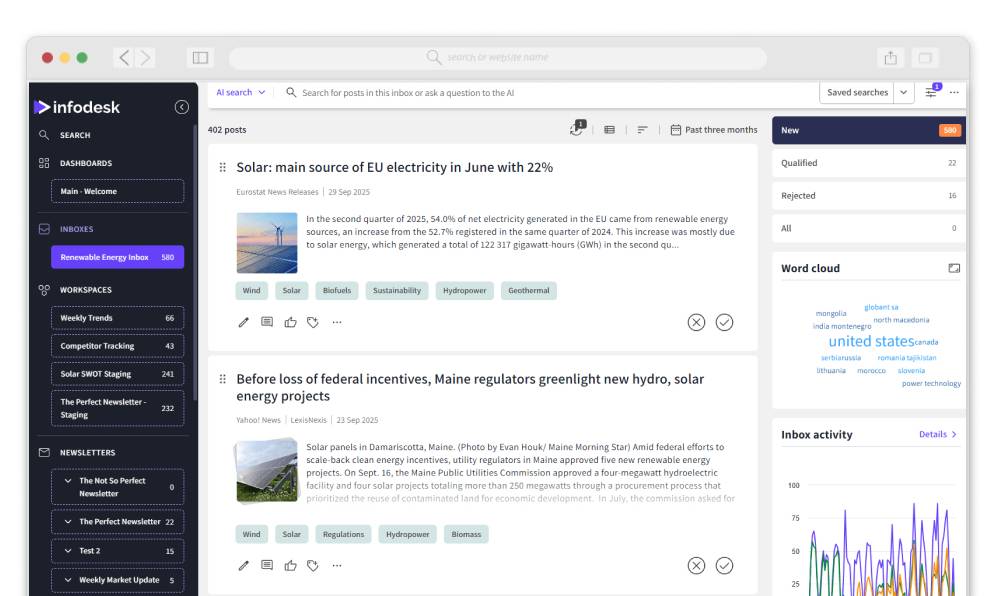Image resolution: width=1000 pixels, height=596 pixels.
Task: Switch to the Qualified tab
Action: (868, 162)
